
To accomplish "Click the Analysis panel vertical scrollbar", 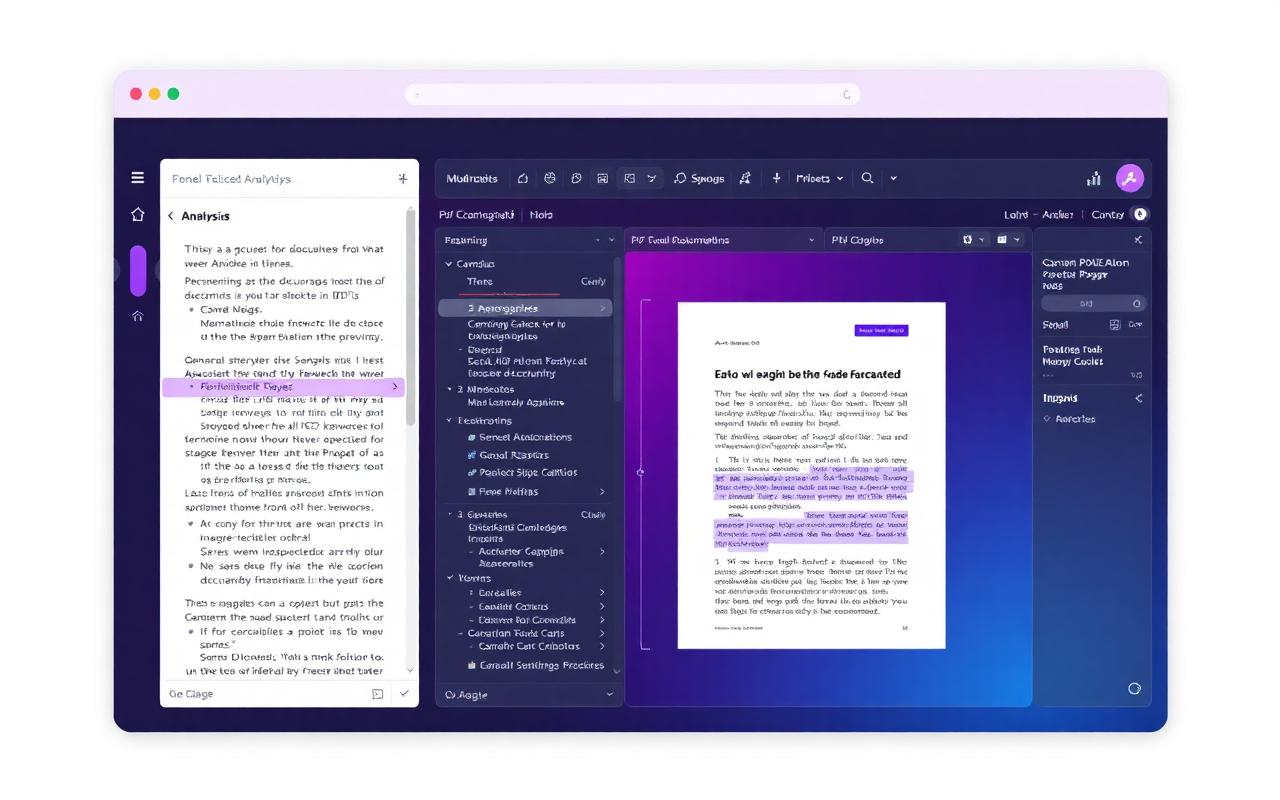I will tap(410, 320).
